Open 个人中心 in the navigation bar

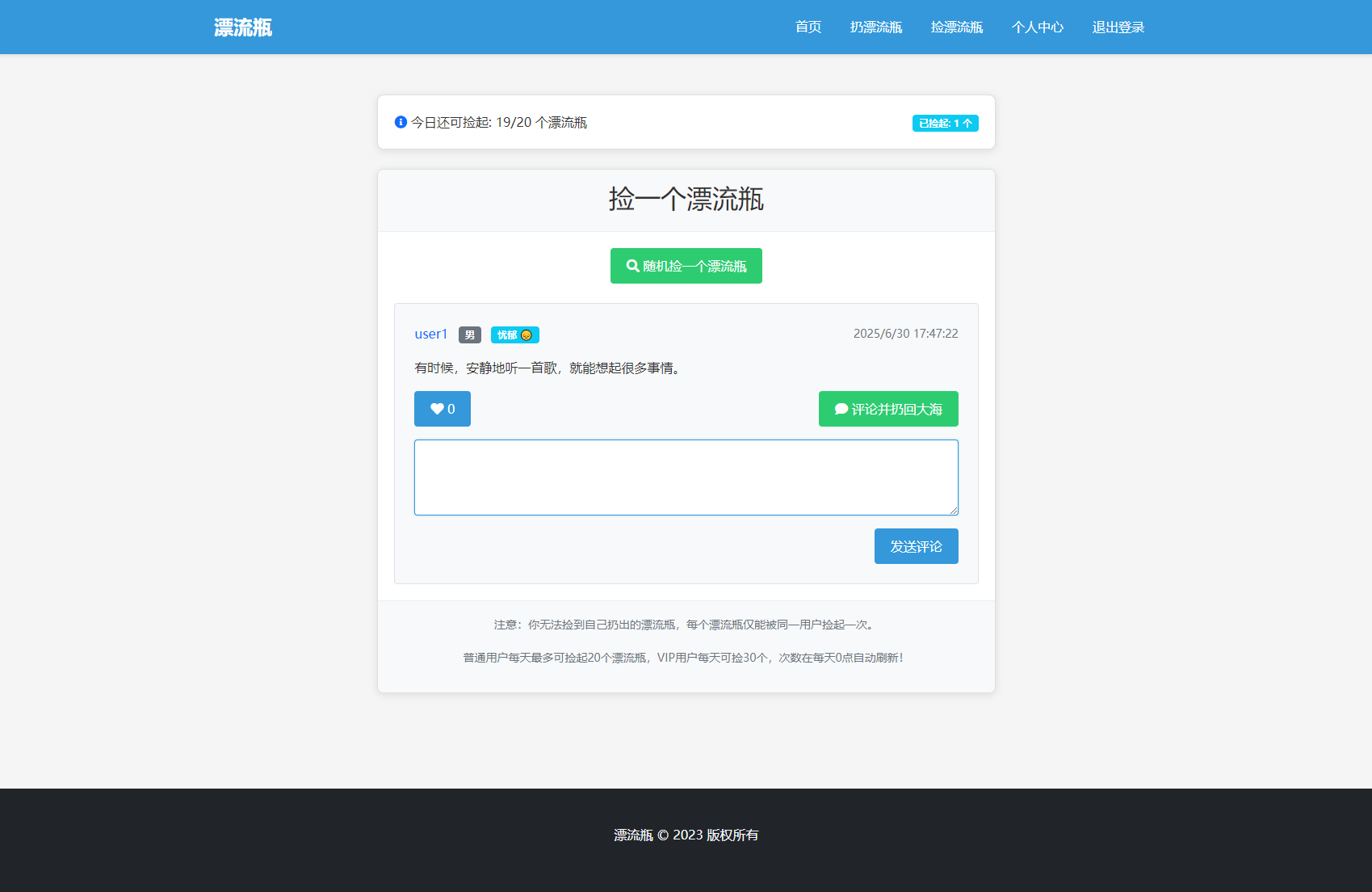click(1038, 27)
